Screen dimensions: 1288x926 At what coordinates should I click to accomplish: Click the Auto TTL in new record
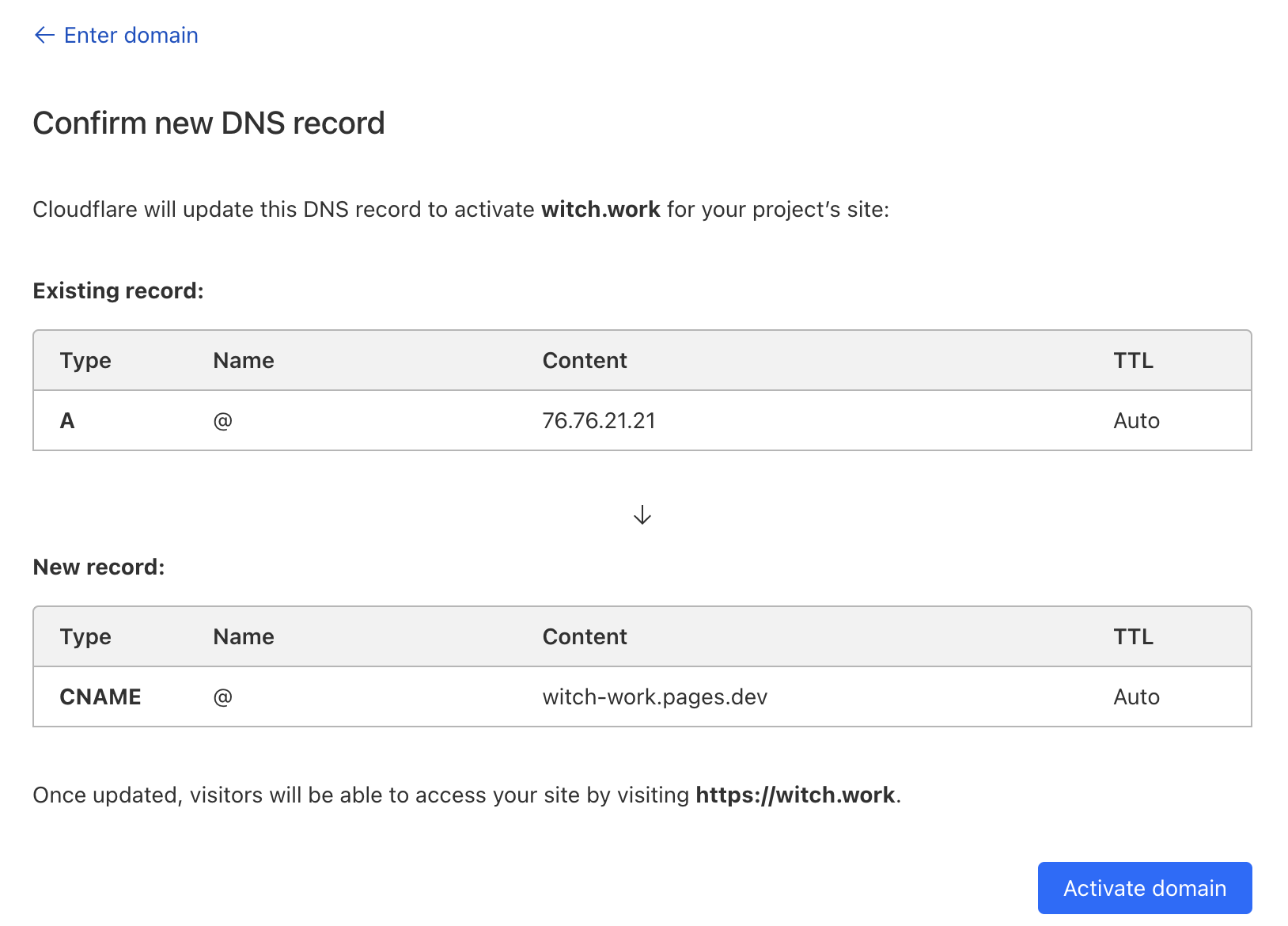coord(1136,696)
